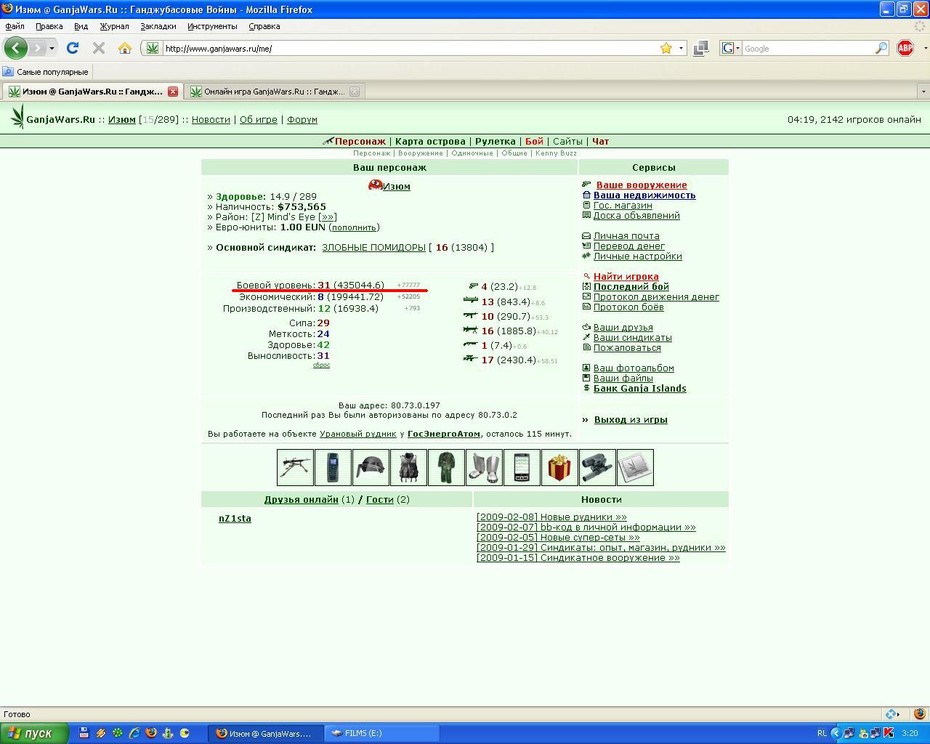930x744 pixels.
Task: Click the Stop loading X icon
Action: (x=98, y=48)
